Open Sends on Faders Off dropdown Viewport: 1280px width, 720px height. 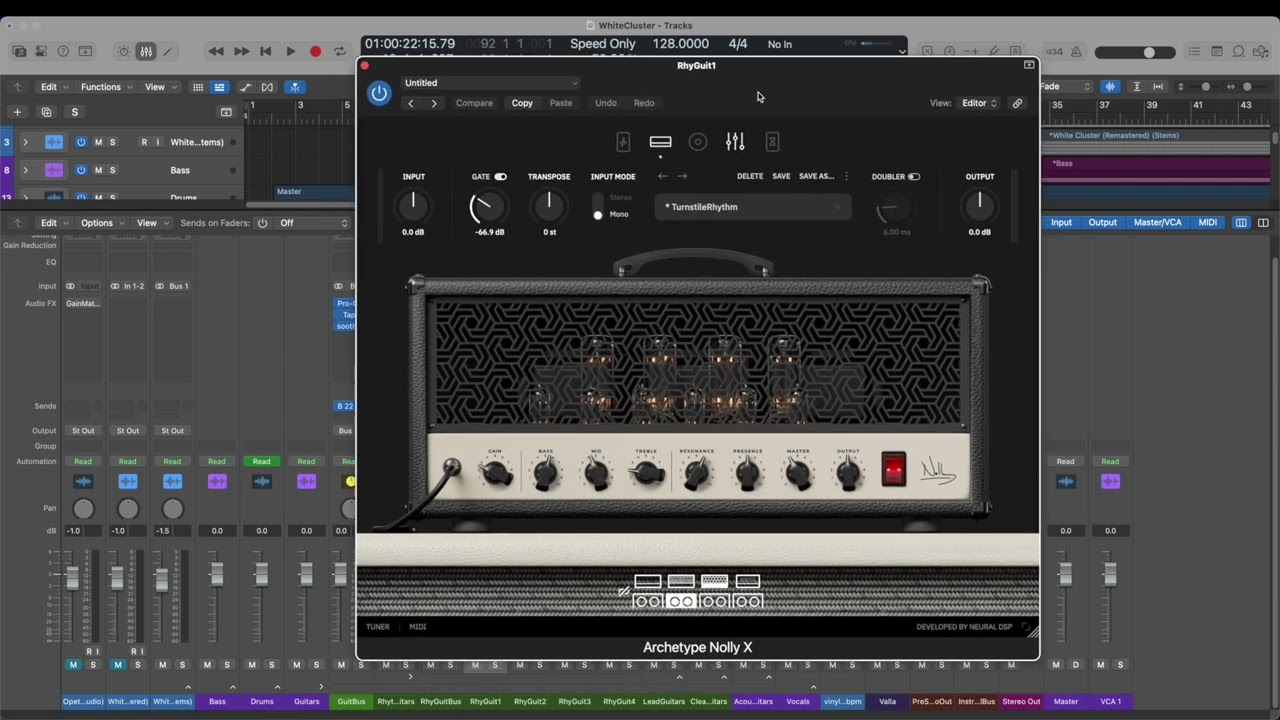(313, 223)
